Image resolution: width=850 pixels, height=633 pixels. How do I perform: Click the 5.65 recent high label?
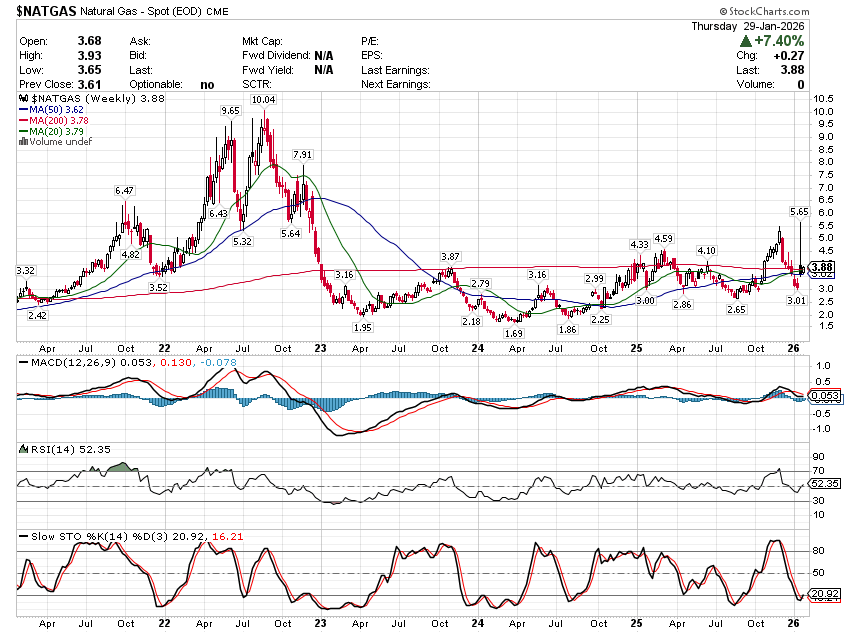coord(798,212)
